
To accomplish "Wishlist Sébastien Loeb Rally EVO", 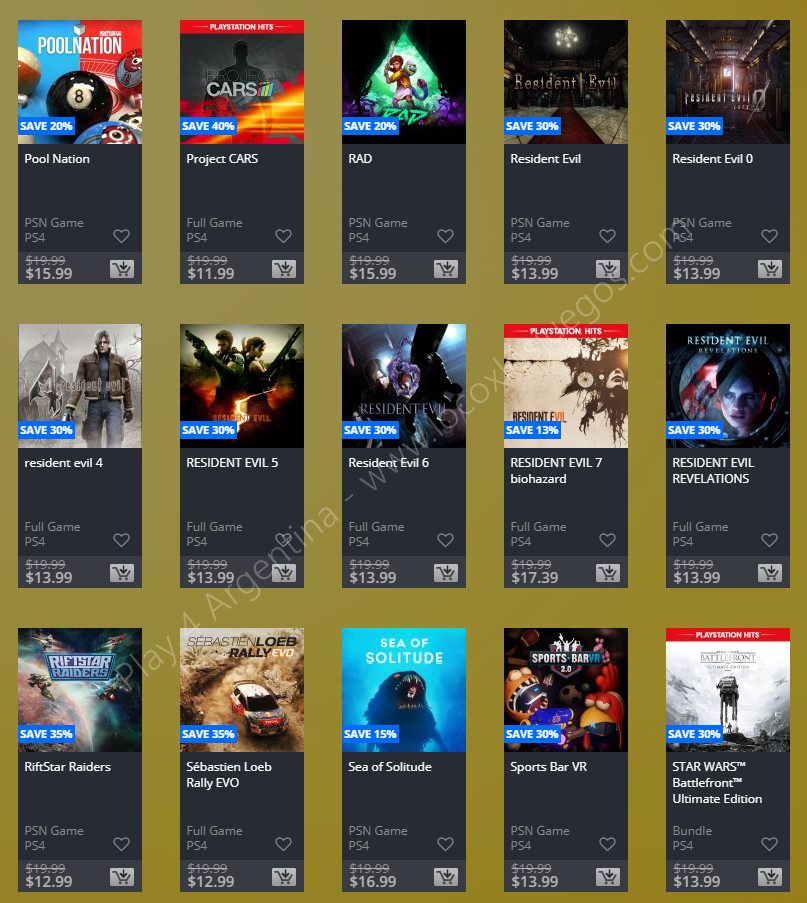I will [x=283, y=844].
